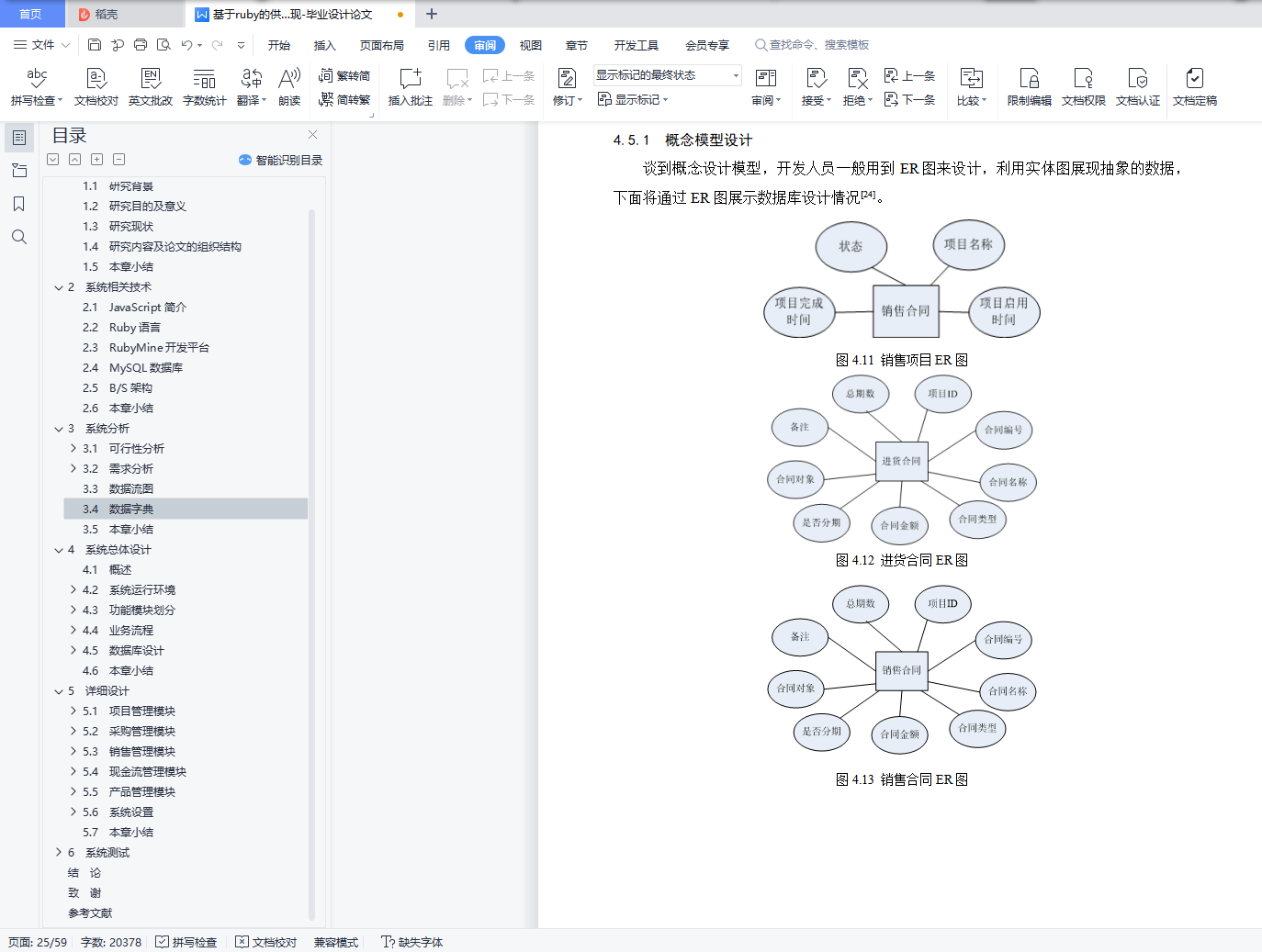Jump to 参考文献 in the outline
The width and height of the screenshot is (1262, 952).
[90, 913]
